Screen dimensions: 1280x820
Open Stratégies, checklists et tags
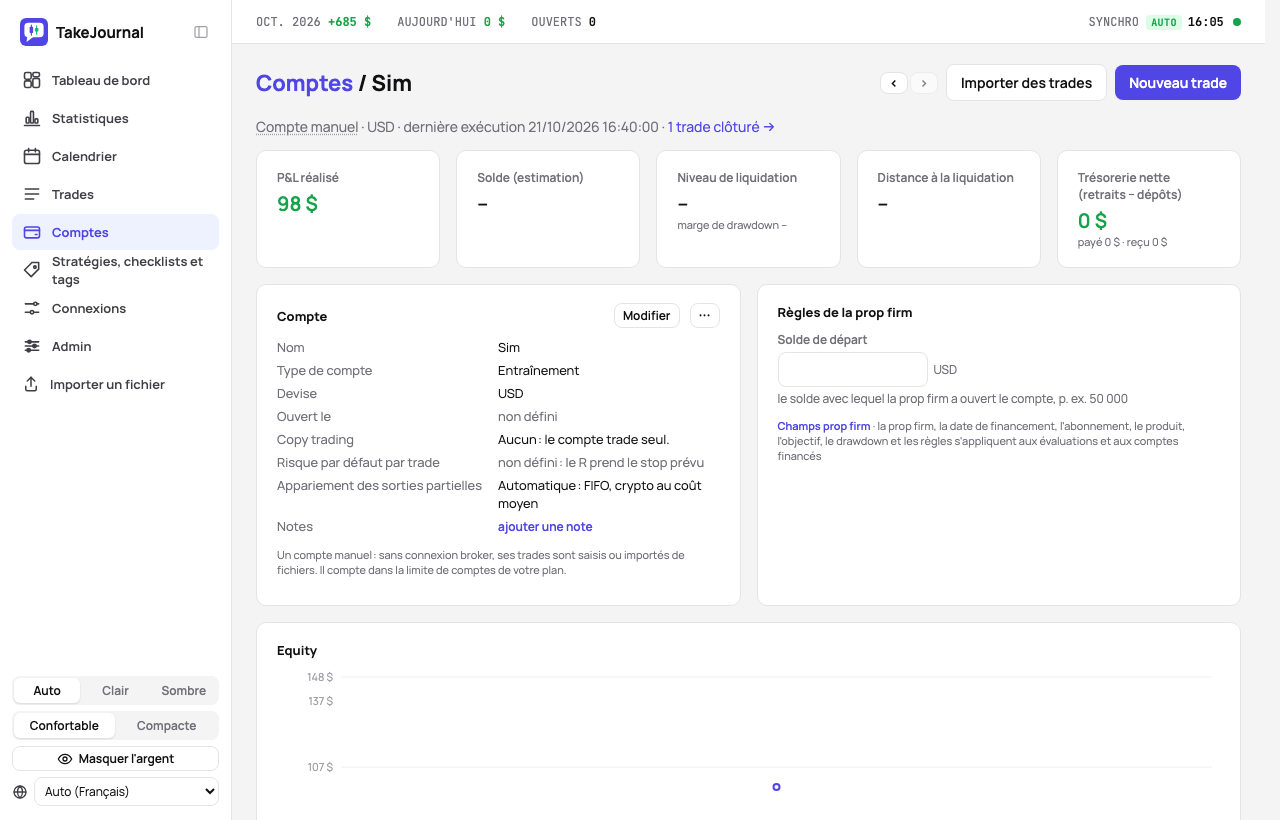click(x=116, y=270)
